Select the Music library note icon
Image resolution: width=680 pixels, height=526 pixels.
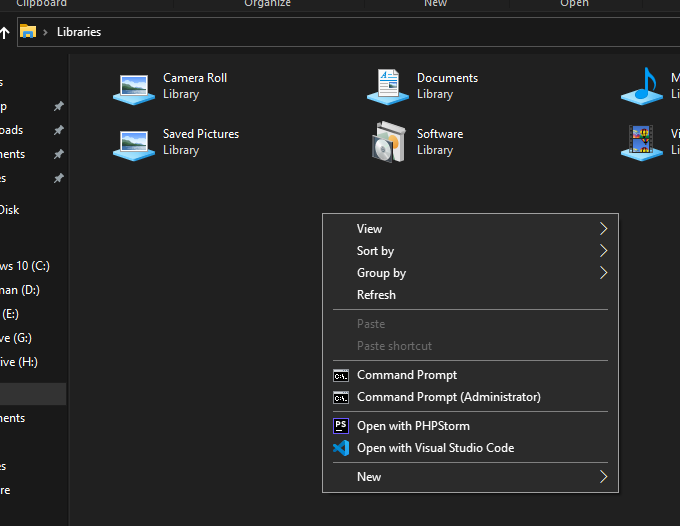641,87
